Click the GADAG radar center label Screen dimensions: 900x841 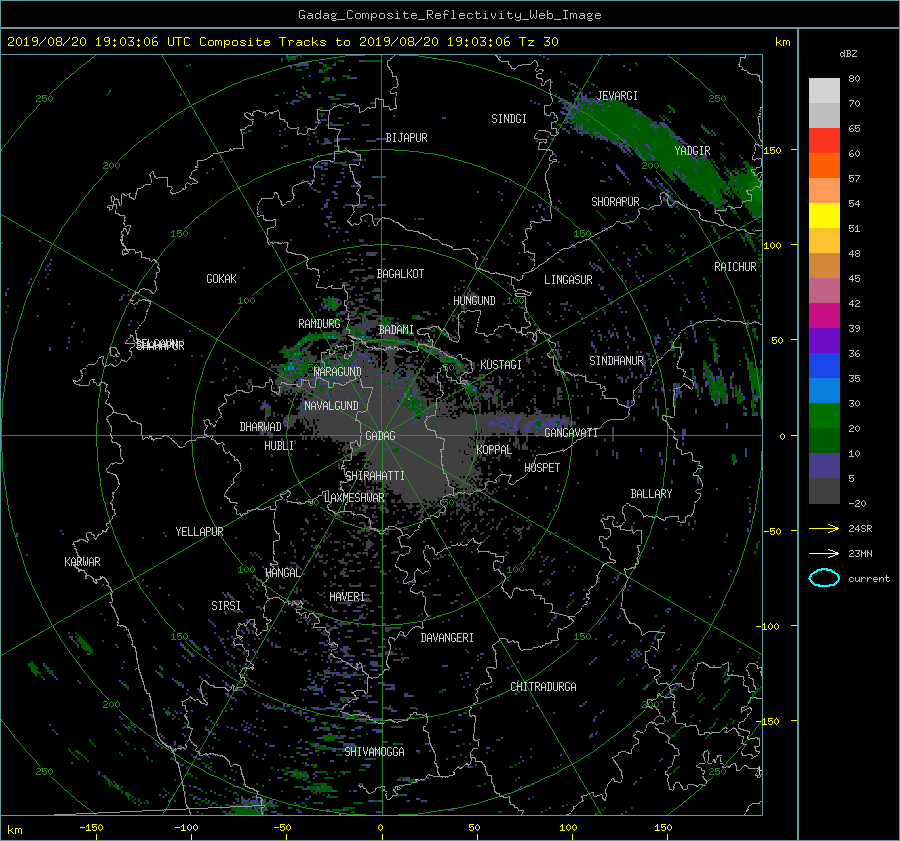(x=380, y=436)
